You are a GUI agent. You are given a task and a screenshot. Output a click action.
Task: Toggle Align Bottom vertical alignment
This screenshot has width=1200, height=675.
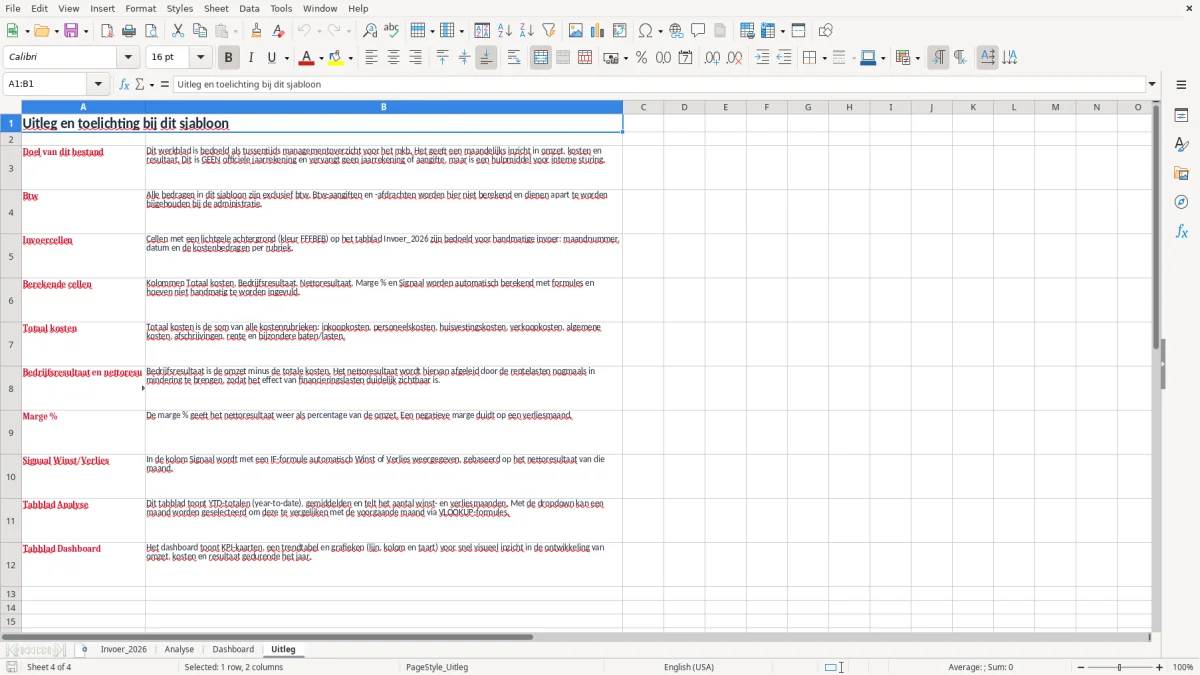tap(486, 58)
